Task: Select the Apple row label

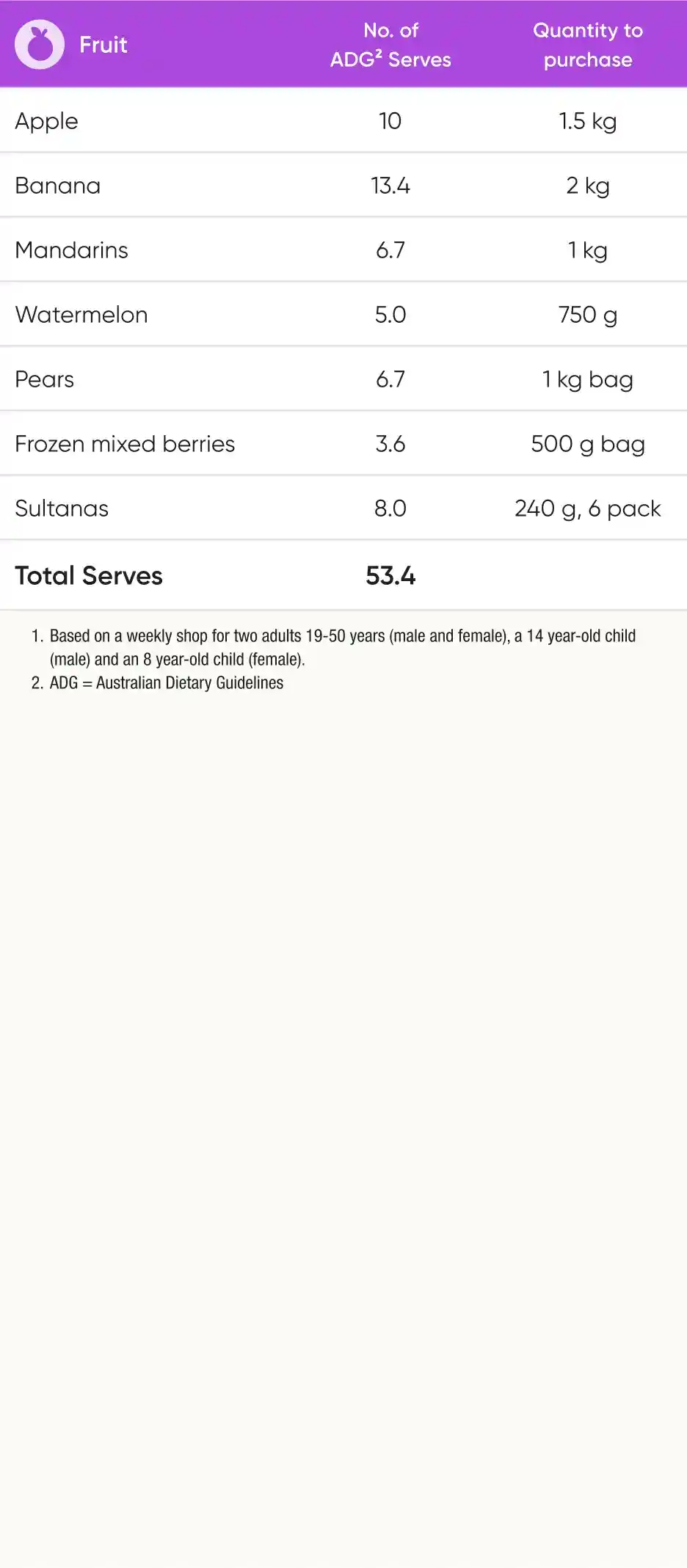Action: tap(46, 121)
